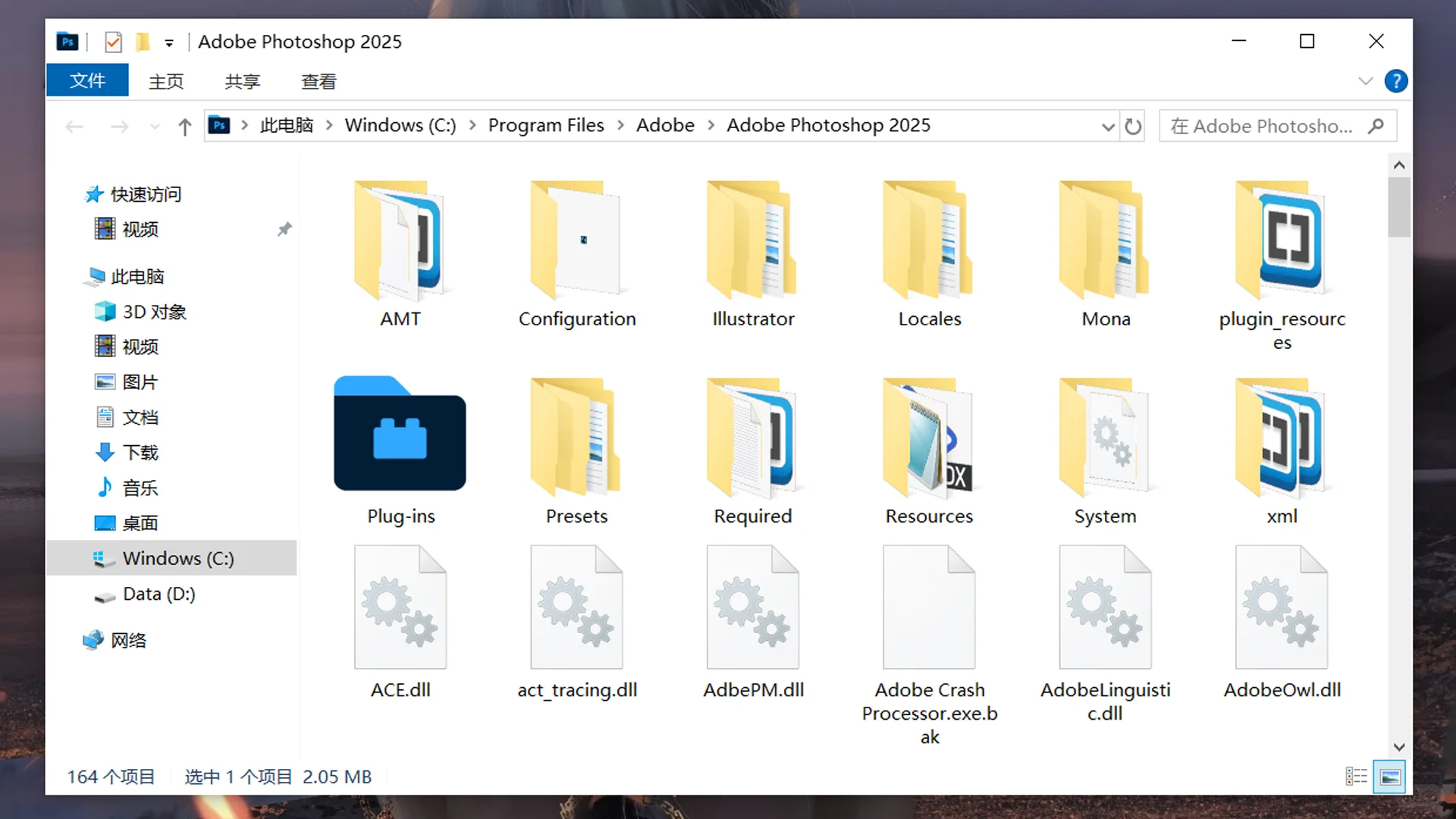
Task: Switch to large icons view layout
Action: (x=1390, y=777)
